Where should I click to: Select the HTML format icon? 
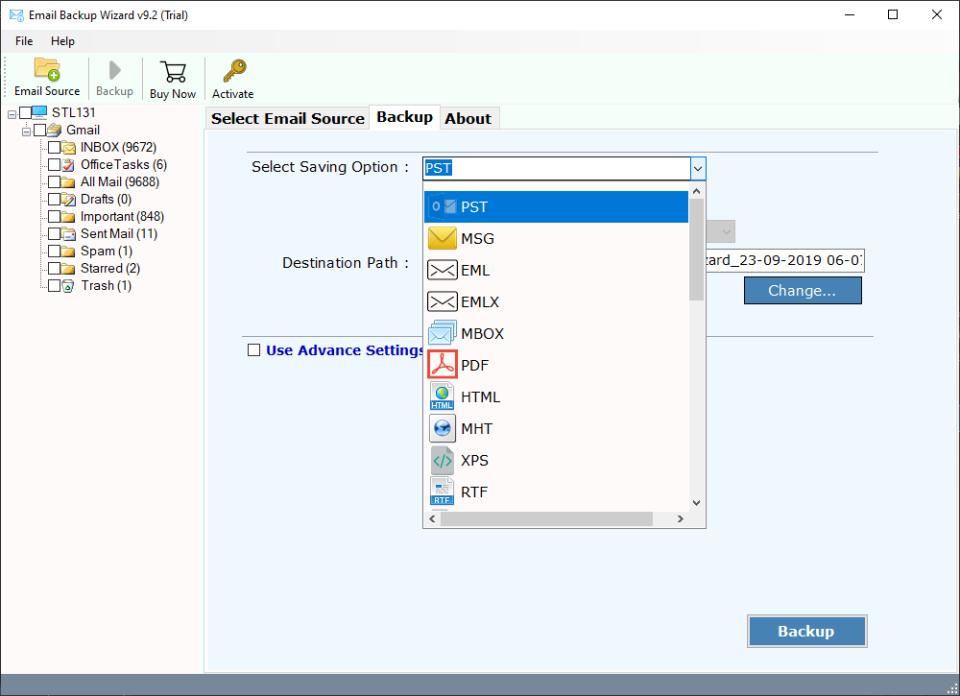click(441, 396)
